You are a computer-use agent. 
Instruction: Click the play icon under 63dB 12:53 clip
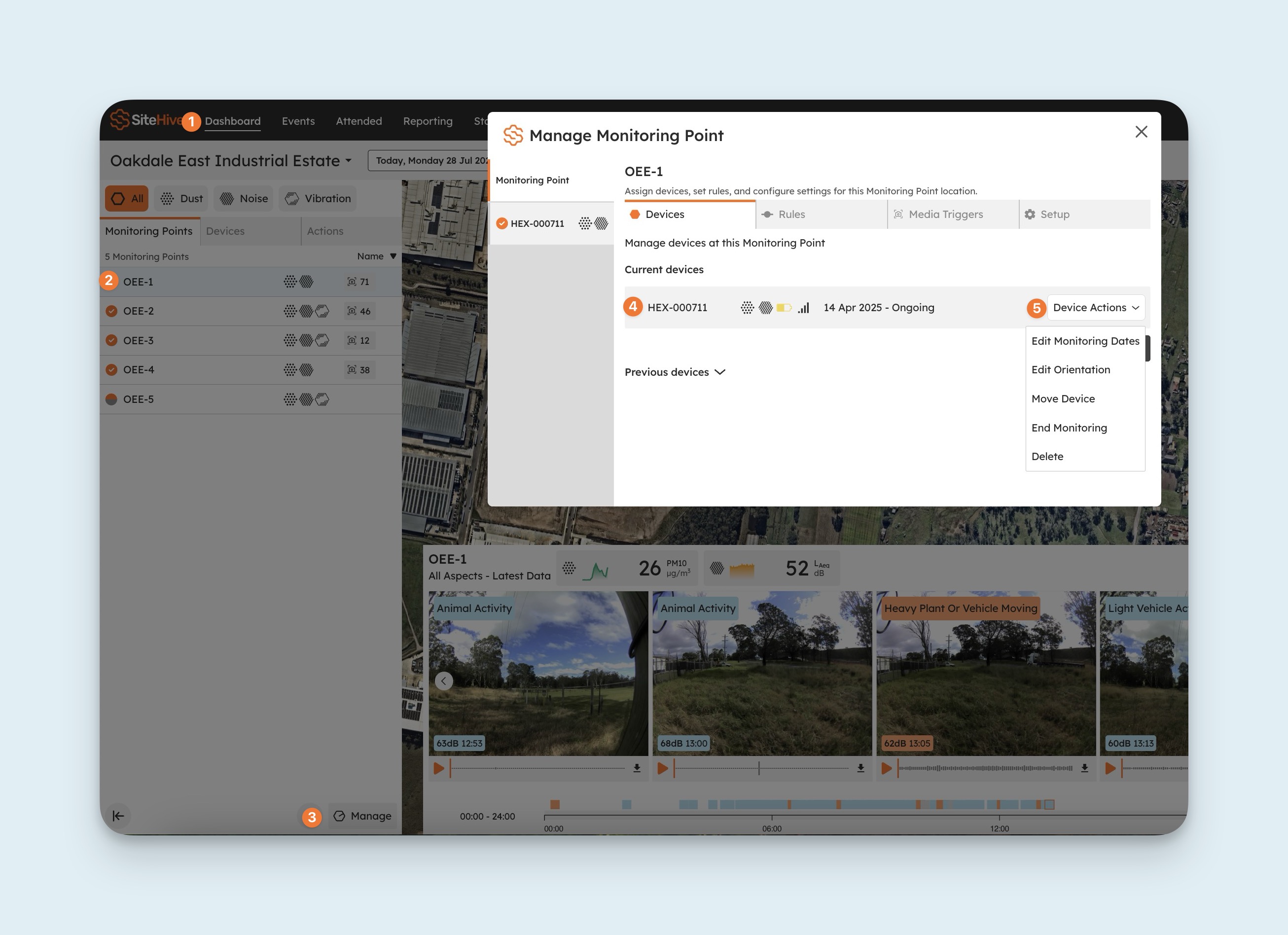click(438, 768)
